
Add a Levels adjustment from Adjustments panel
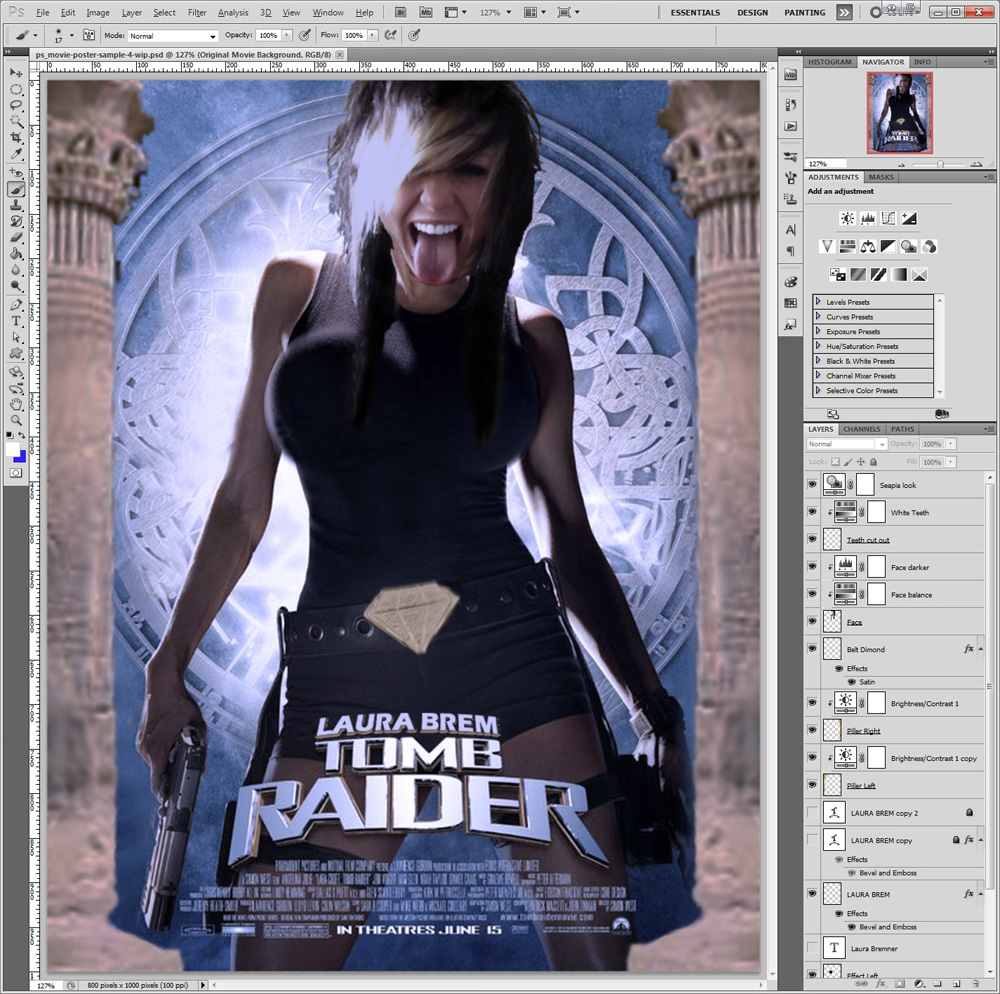point(867,219)
